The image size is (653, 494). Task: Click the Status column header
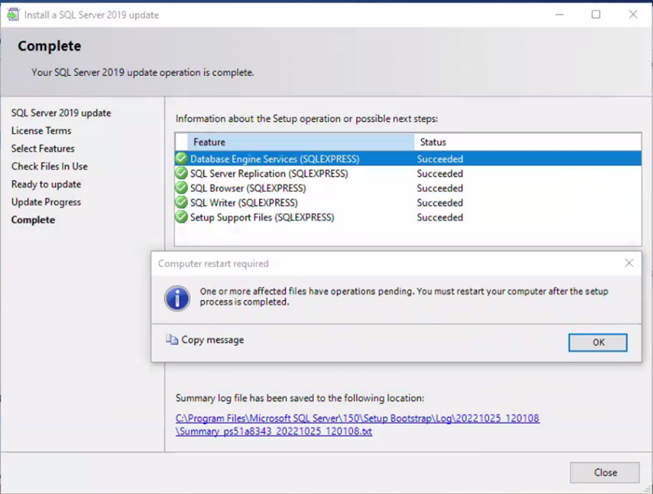[x=528, y=142]
